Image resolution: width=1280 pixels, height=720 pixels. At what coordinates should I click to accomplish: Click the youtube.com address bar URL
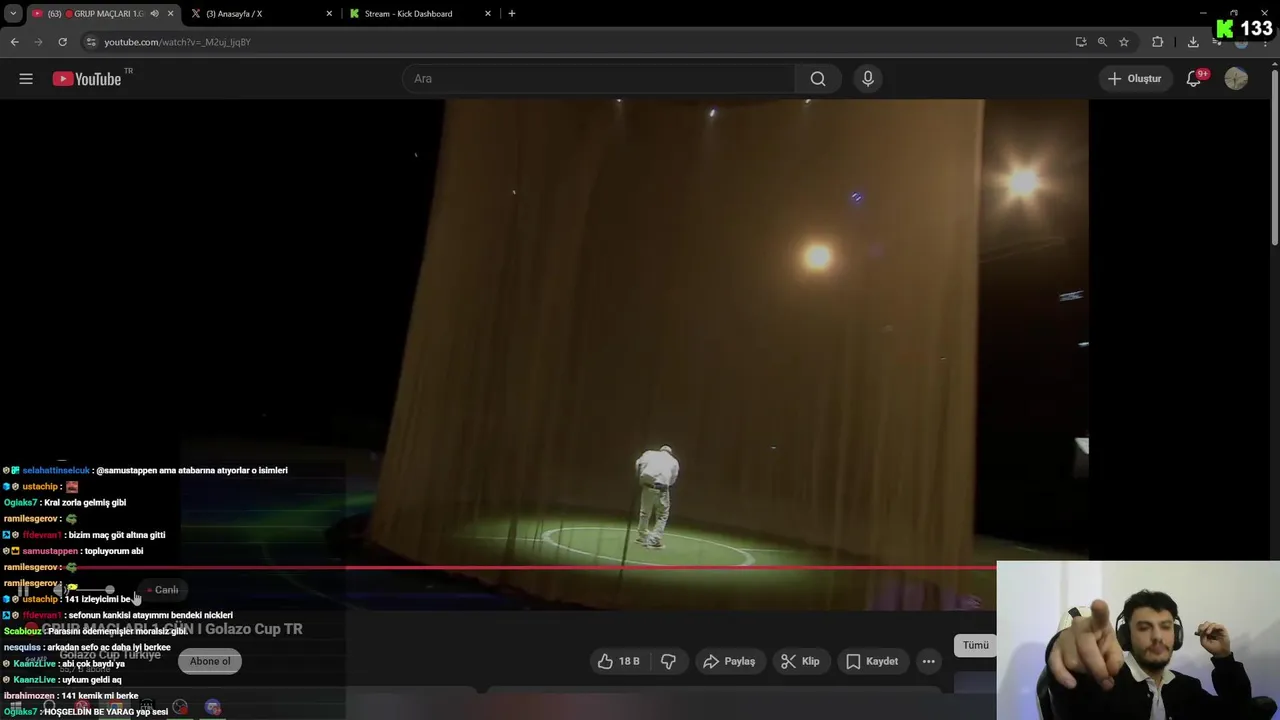pyautogui.click(x=177, y=42)
